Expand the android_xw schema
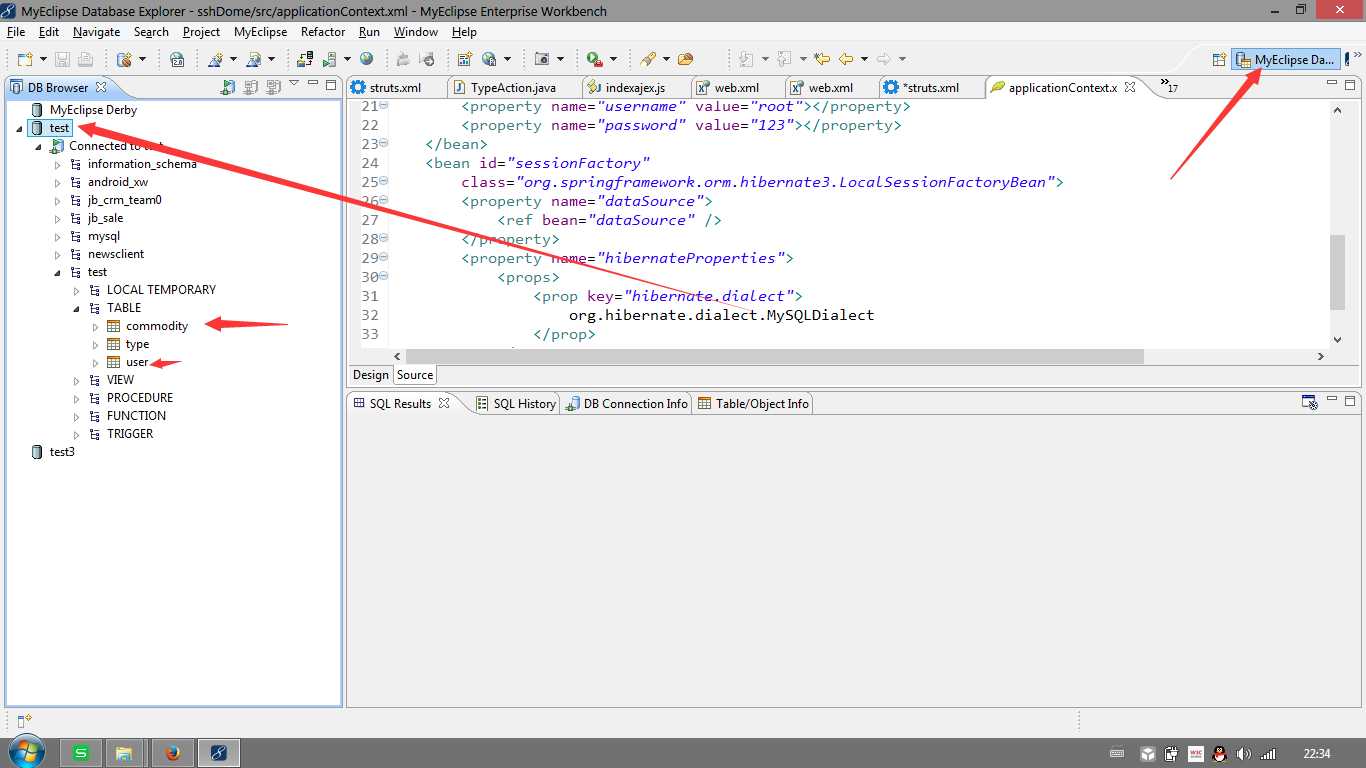The height and width of the screenshot is (768, 1366). click(x=58, y=182)
